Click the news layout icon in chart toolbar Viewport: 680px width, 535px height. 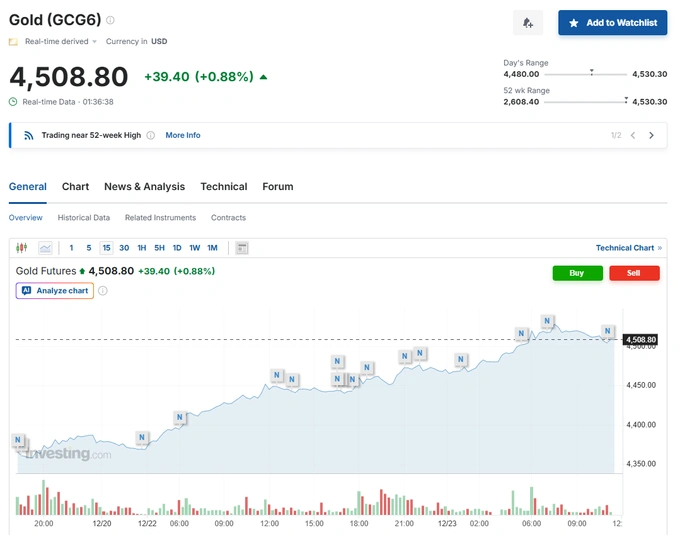(x=241, y=248)
